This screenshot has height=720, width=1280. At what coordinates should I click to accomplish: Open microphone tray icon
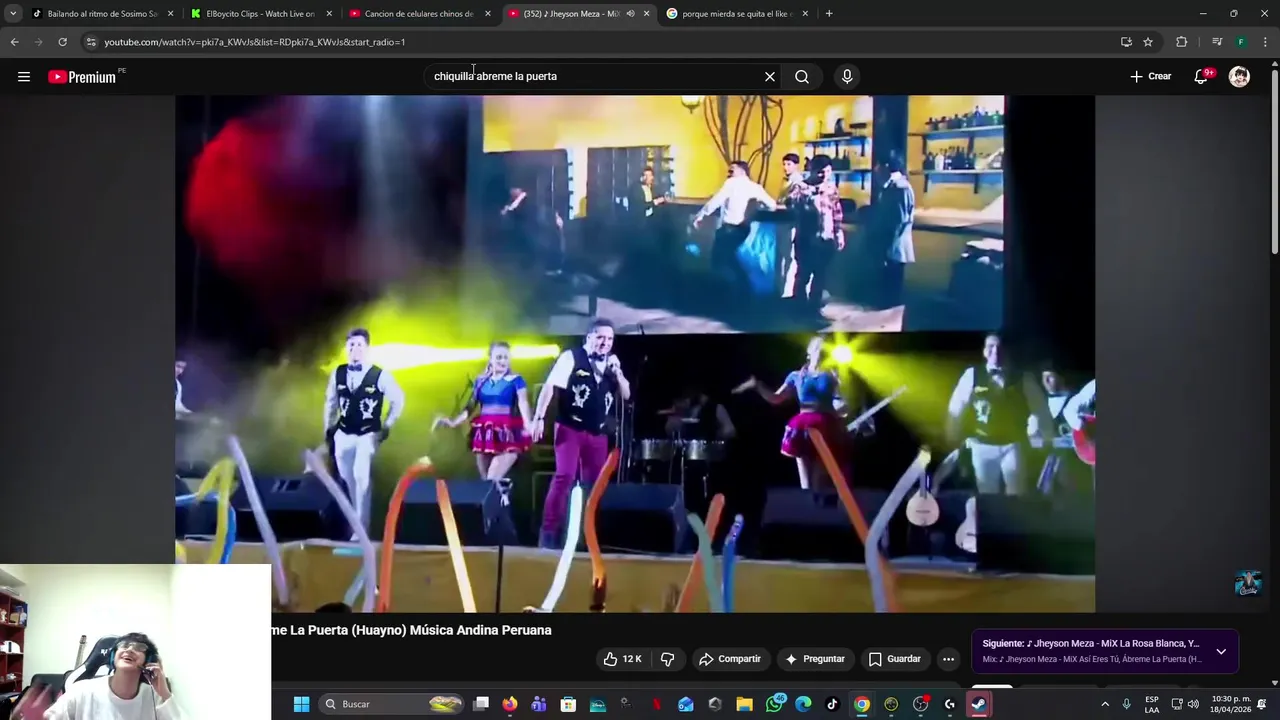[x=1127, y=704]
